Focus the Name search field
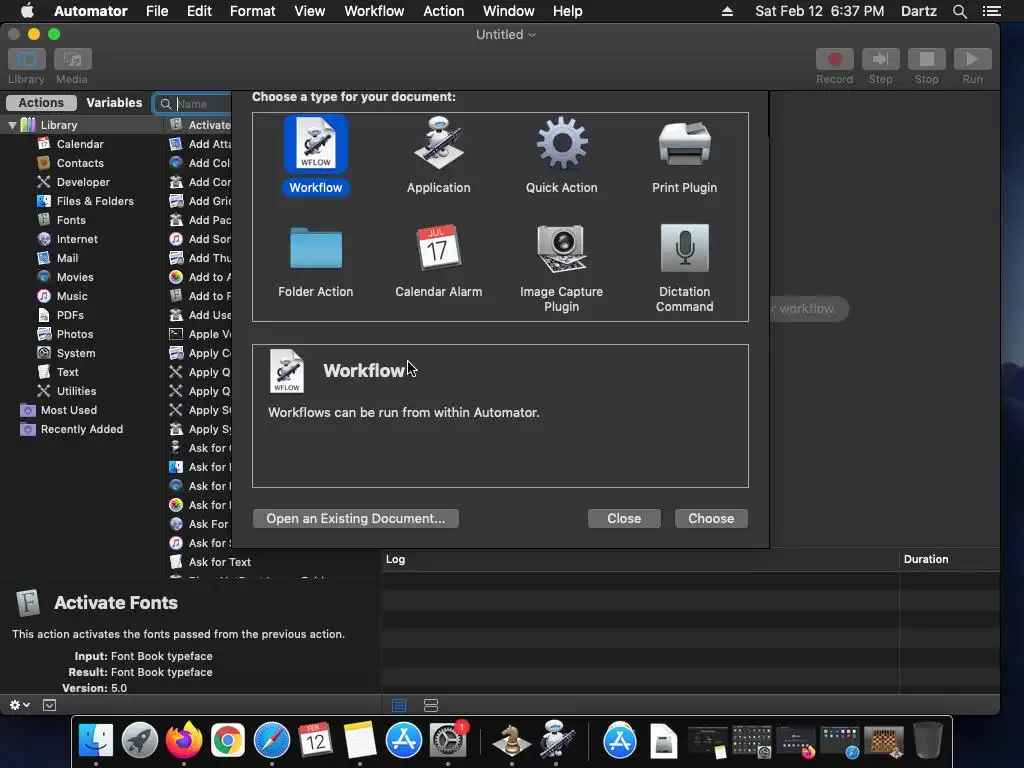Viewport: 1024px width, 768px height. [193, 104]
